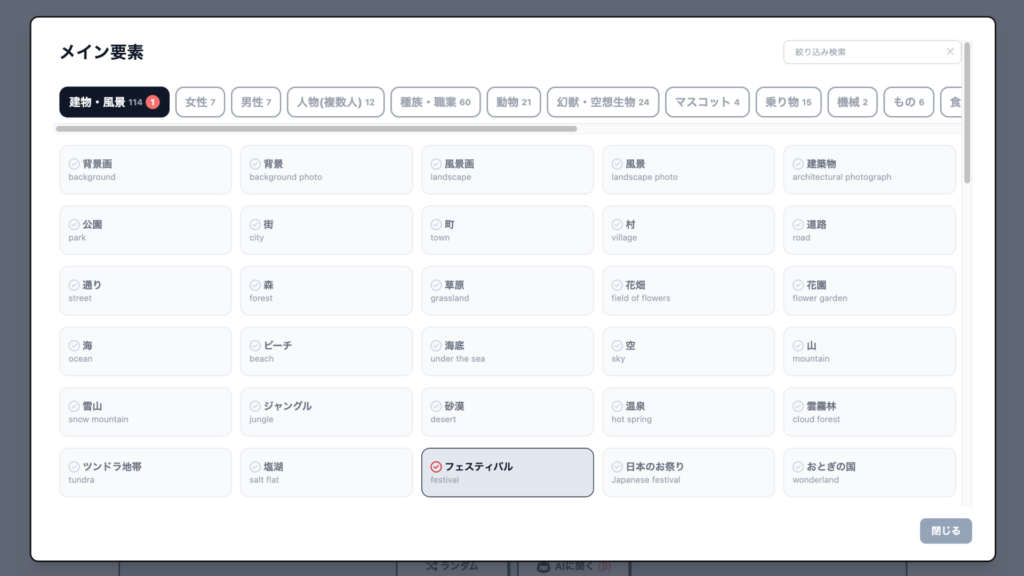1024x576 pixels.
Task: Click the × icon in the search box
Action: tap(950, 50)
